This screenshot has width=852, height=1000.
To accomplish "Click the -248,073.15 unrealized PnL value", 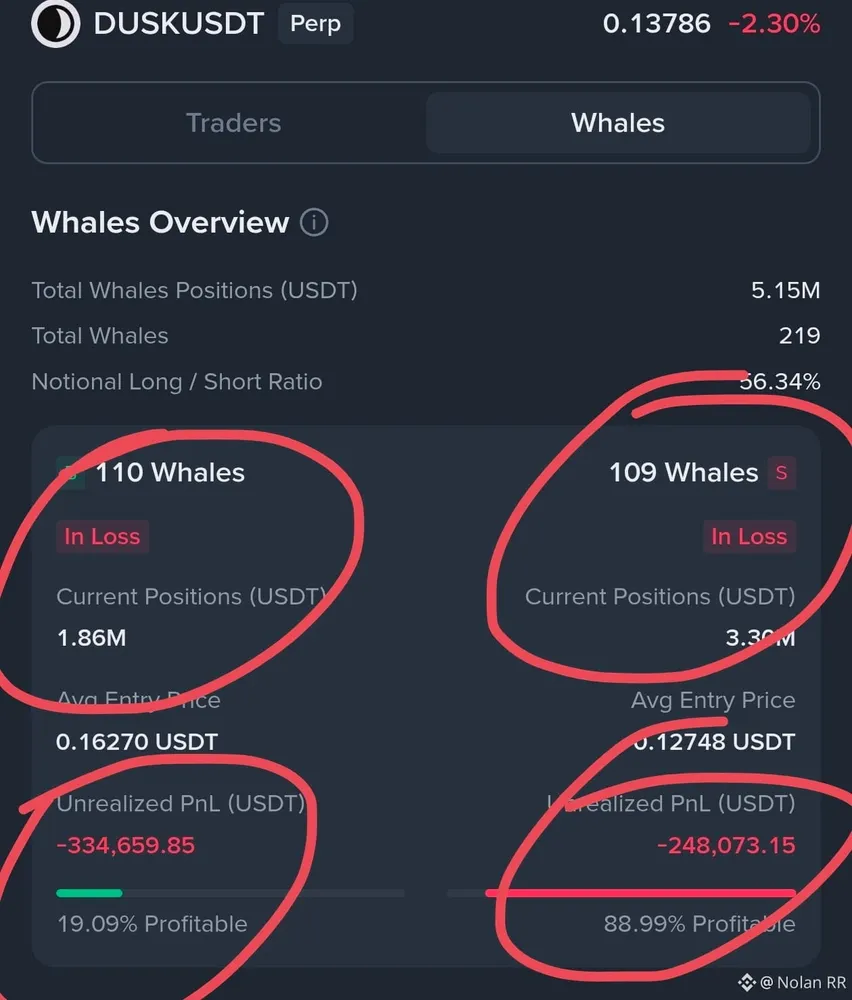I will pos(725,846).
